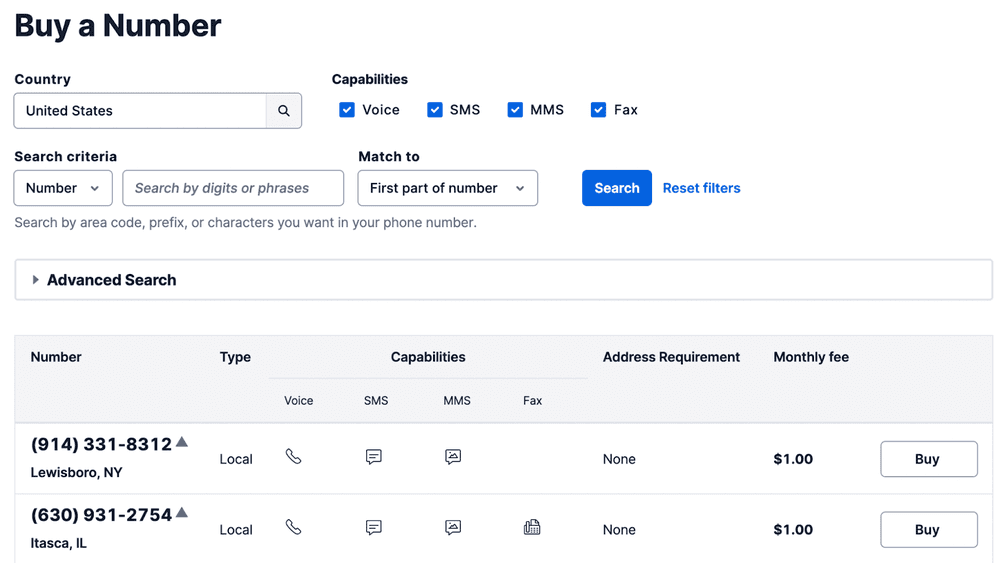Uncheck the Voice capability checkbox
Image resolution: width=1000 pixels, height=563 pixels.
pyautogui.click(x=347, y=110)
